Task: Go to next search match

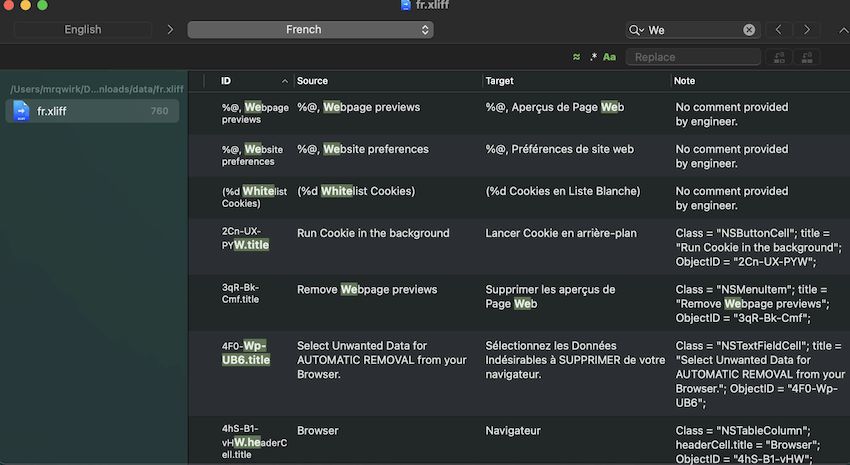Action: pos(807,30)
